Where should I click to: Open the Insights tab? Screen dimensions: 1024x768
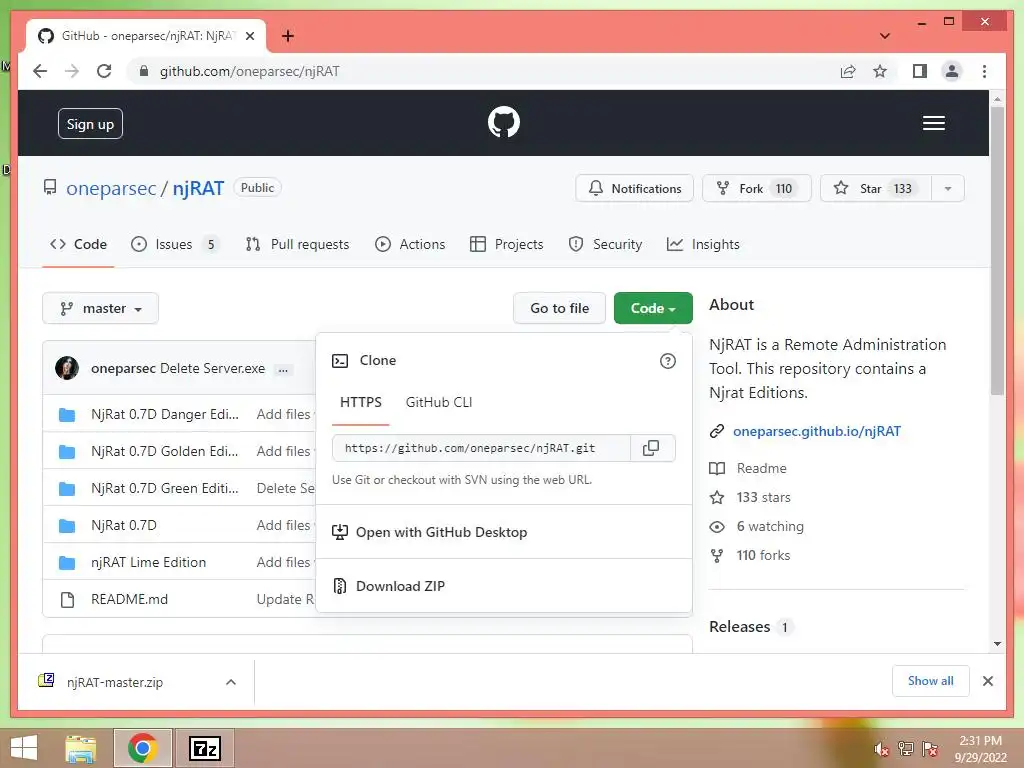point(703,244)
